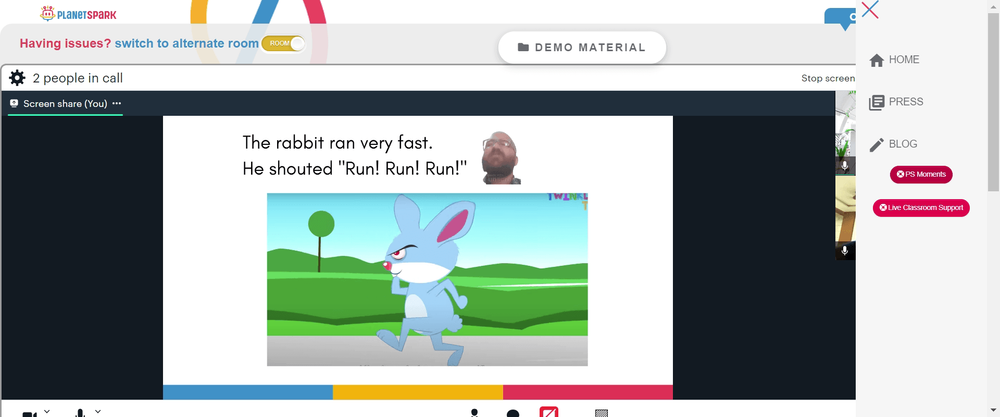The width and height of the screenshot is (1000, 417).
Task: Expand the camera options chevron
Action: click(47, 411)
